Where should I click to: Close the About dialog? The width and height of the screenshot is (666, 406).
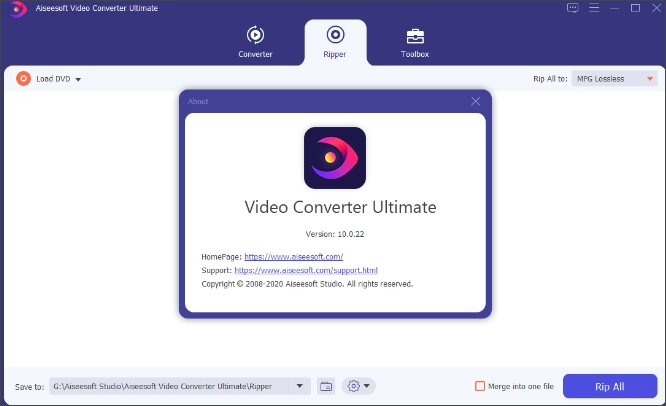click(475, 101)
